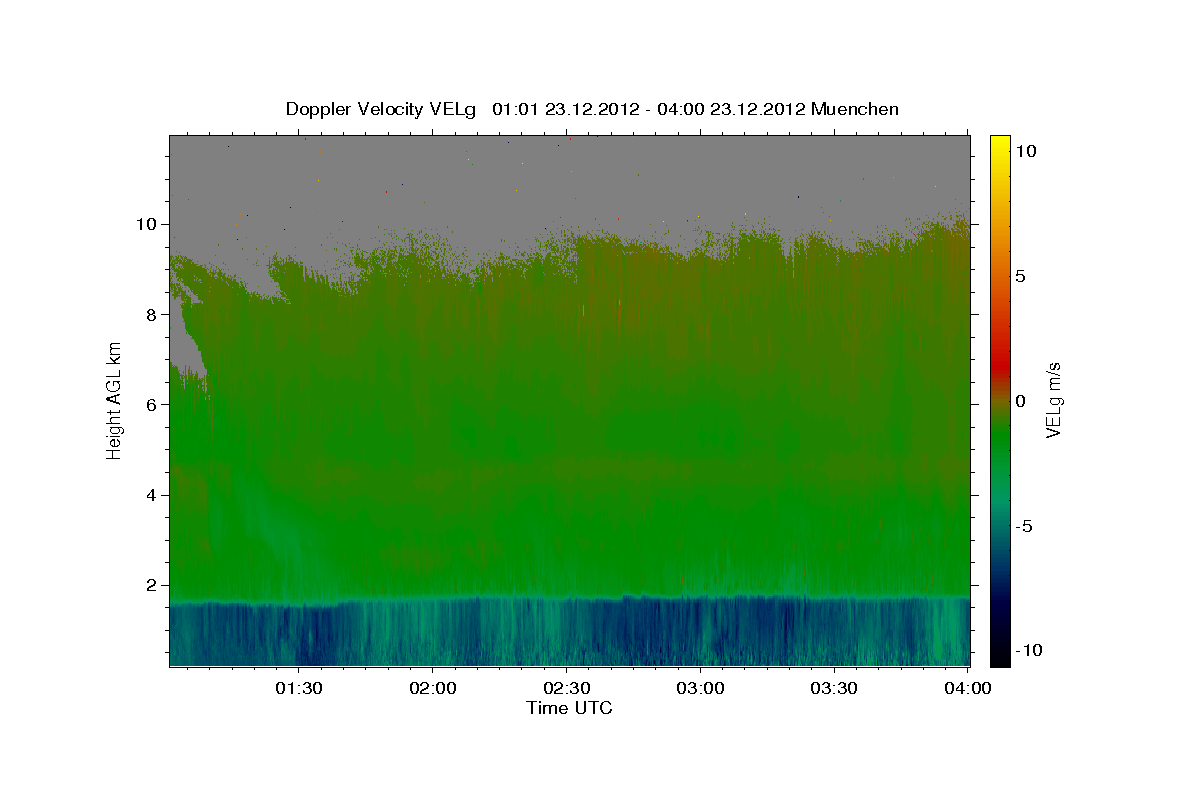Click the "VELg m/s" colorbar label
The width and height of the screenshot is (1200, 800).
pos(1053,400)
